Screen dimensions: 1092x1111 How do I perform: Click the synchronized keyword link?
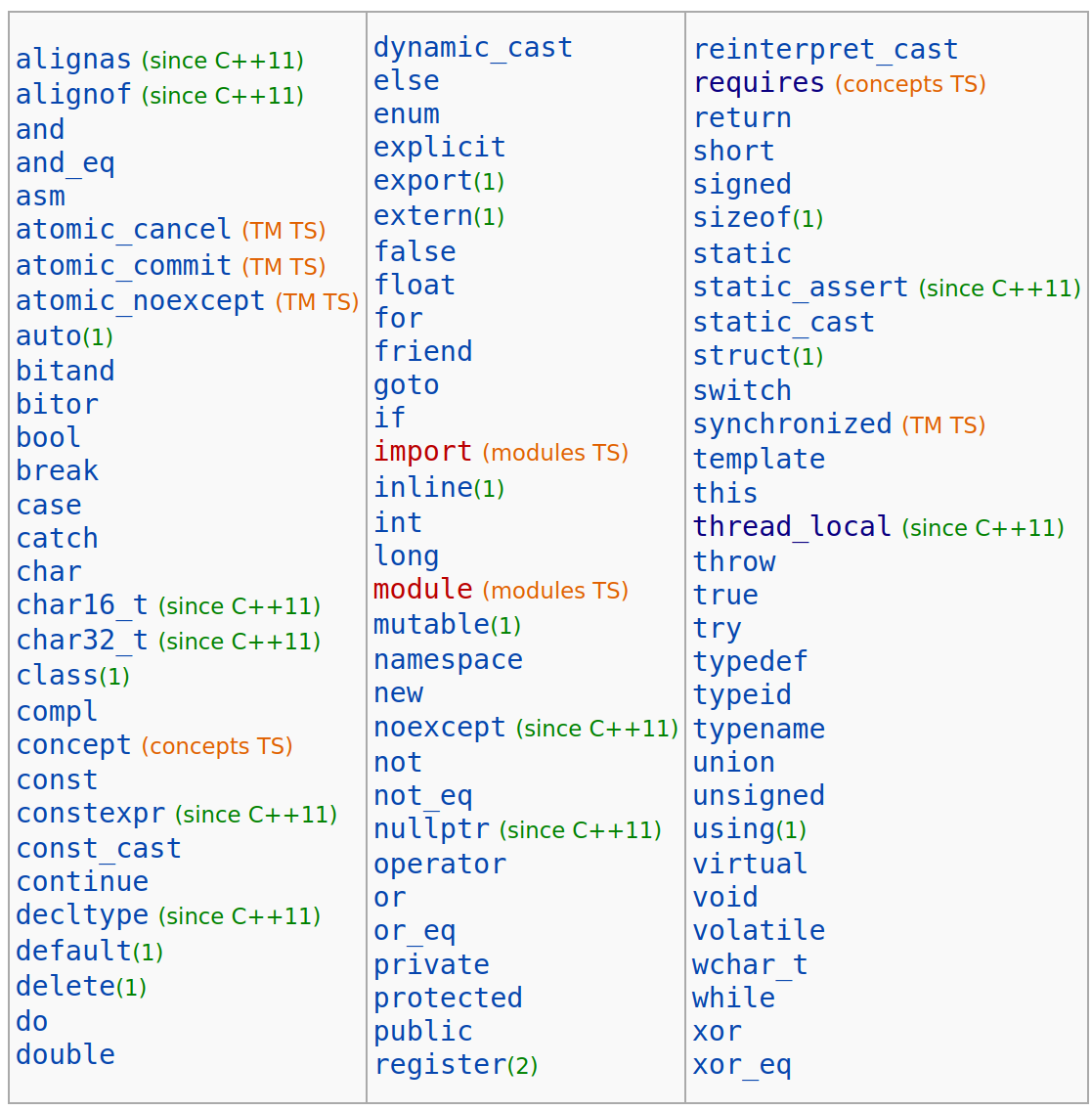pyautogui.click(x=792, y=424)
